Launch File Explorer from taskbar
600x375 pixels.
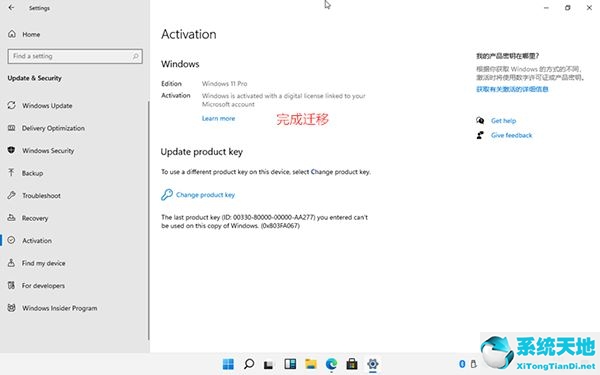tap(311, 364)
